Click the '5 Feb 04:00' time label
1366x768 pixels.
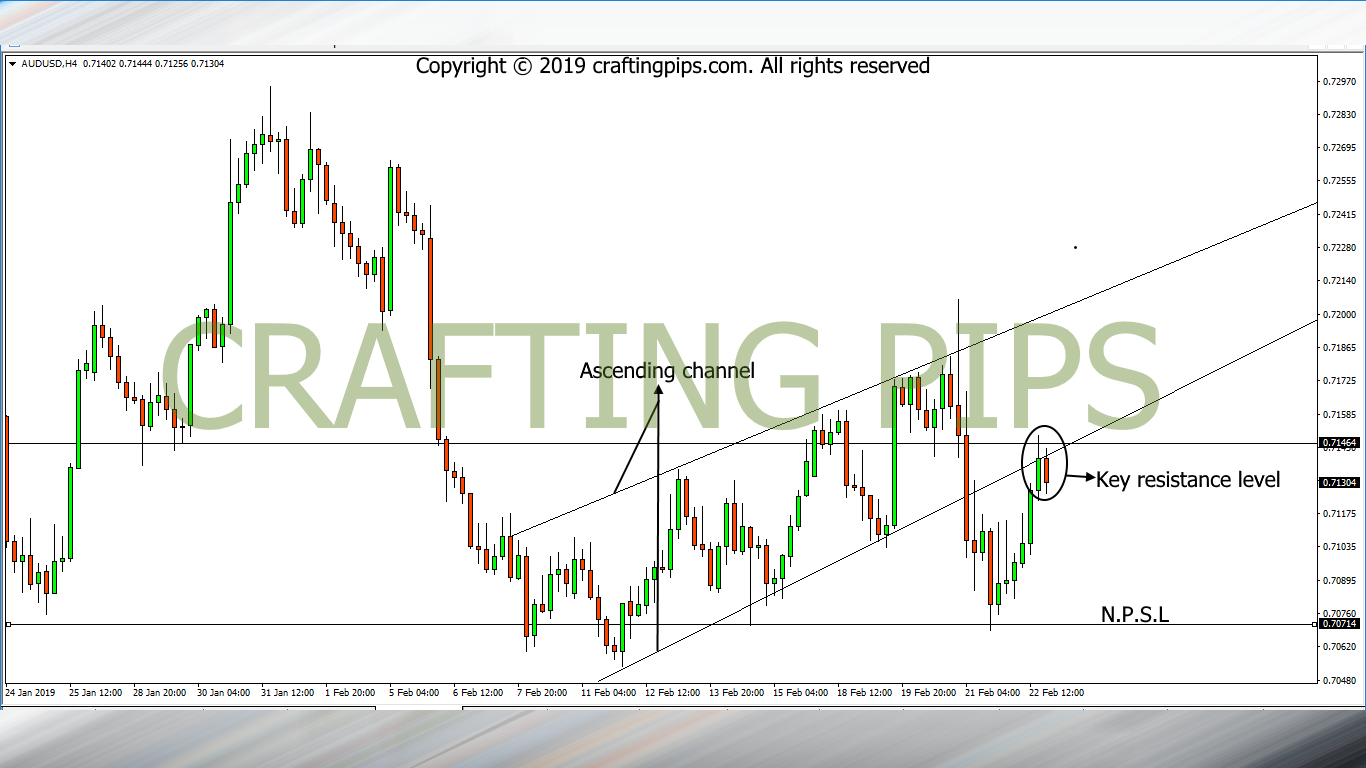click(x=416, y=692)
